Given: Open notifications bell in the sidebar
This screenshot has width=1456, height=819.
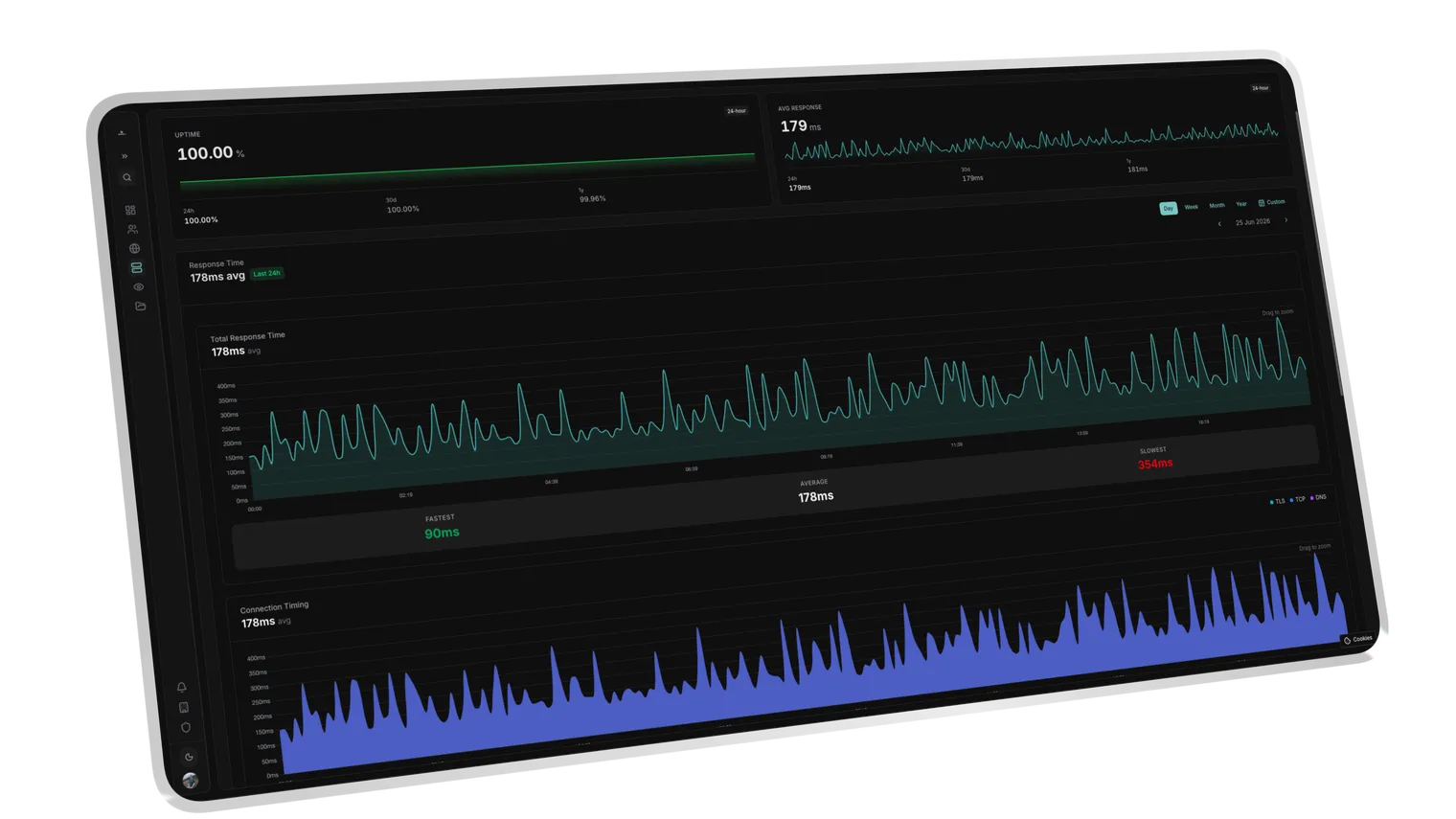Looking at the screenshot, I should [x=181, y=687].
